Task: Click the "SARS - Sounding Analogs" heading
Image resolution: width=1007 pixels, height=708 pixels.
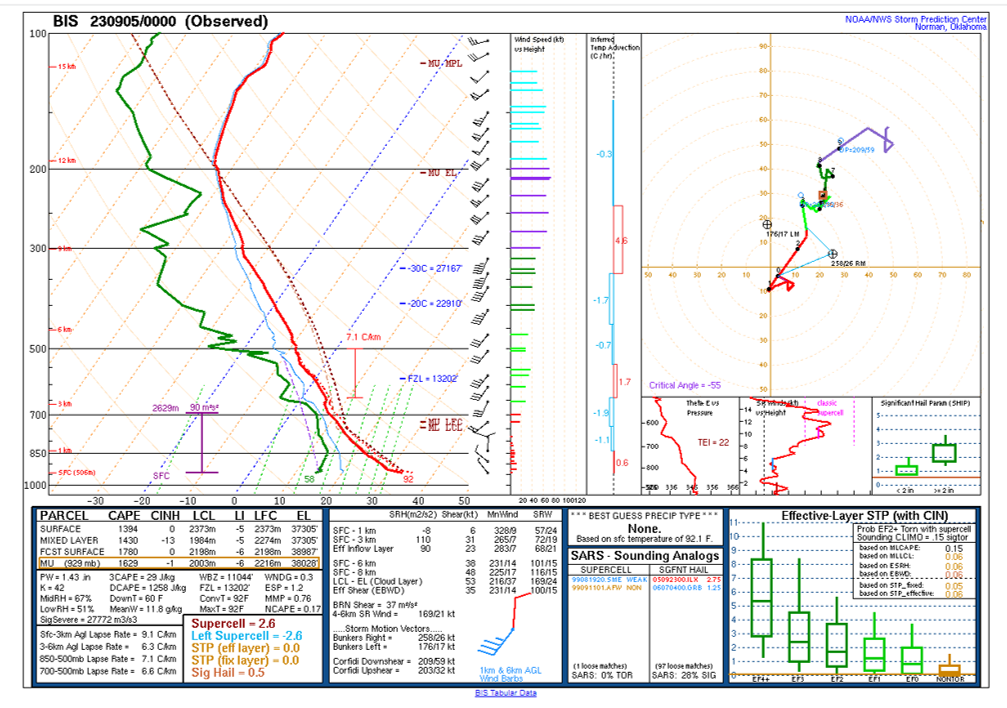Action: (x=644, y=556)
